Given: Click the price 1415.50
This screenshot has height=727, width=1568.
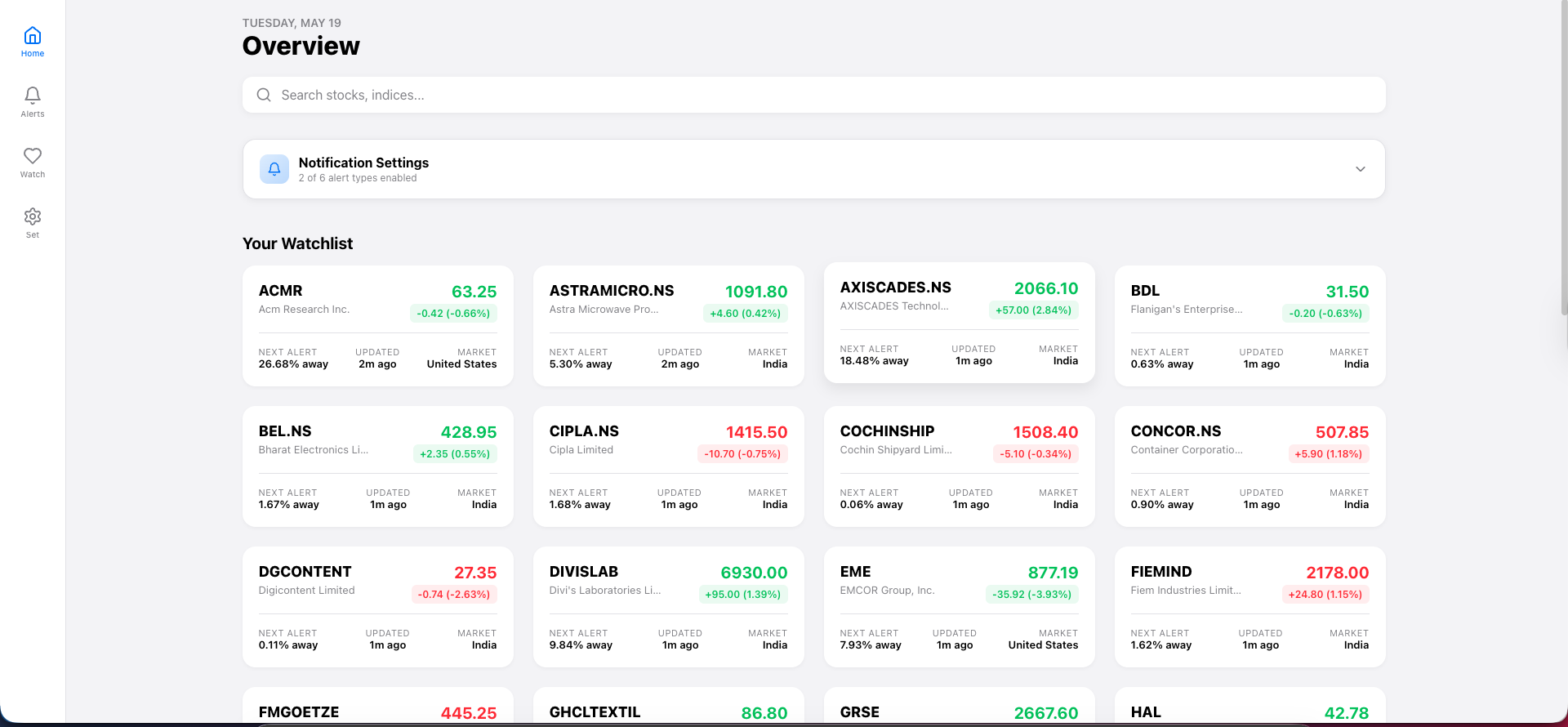Looking at the screenshot, I should click(x=756, y=432).
